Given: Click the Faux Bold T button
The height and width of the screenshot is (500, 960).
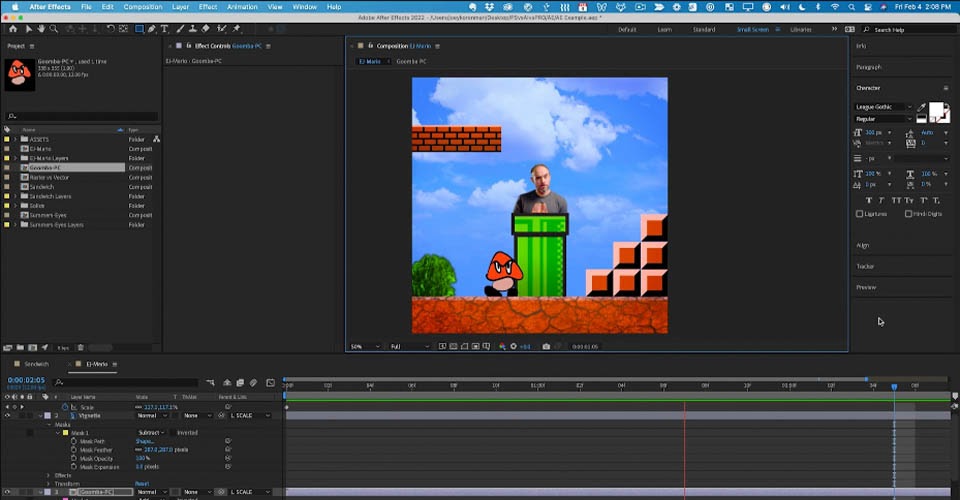Looking at the screenshot, I should tap(869, 200).
